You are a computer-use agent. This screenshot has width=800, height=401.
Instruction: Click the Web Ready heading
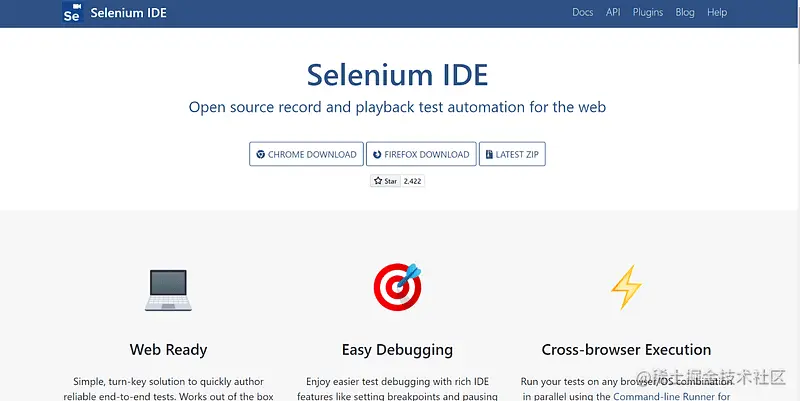pos(168,350)
